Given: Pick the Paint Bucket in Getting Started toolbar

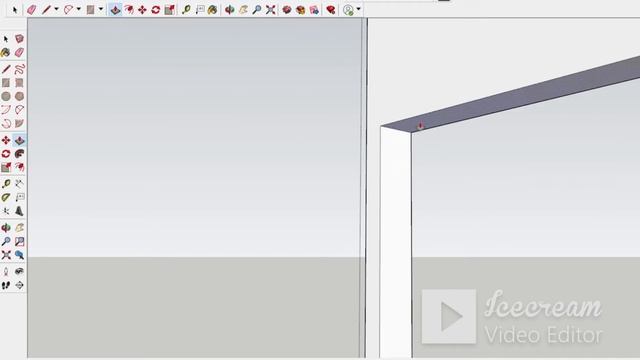Looking at the screenshot, I should point(212,9).
